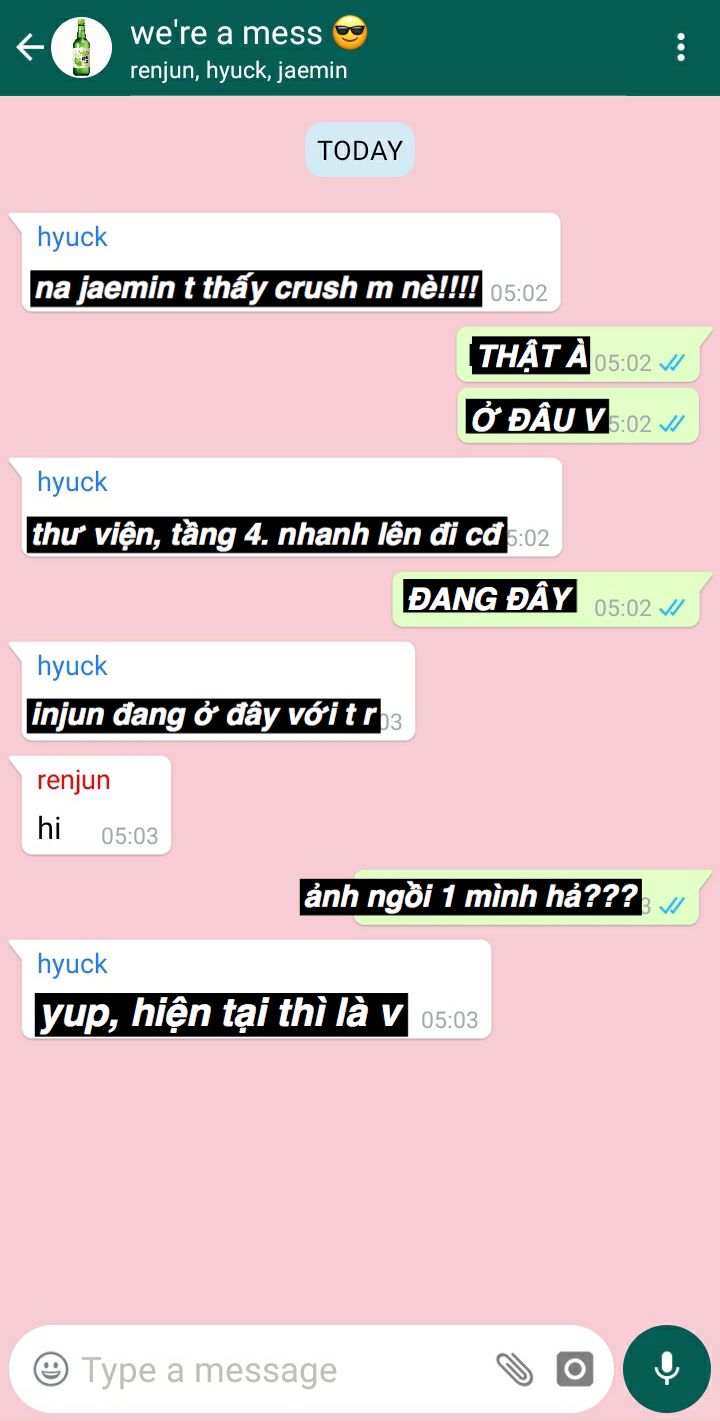
Task: Open the group avatar bottle picture
Action: pos(81,47)
